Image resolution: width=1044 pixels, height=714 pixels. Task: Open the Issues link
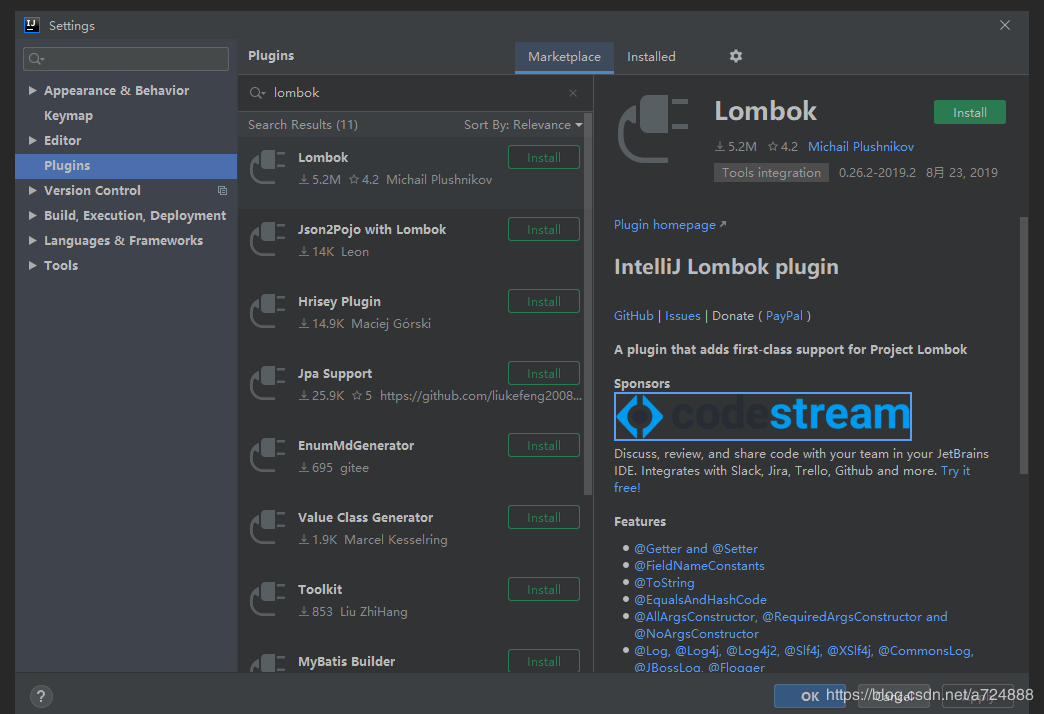pyautogui.click(x=682, y=316)
